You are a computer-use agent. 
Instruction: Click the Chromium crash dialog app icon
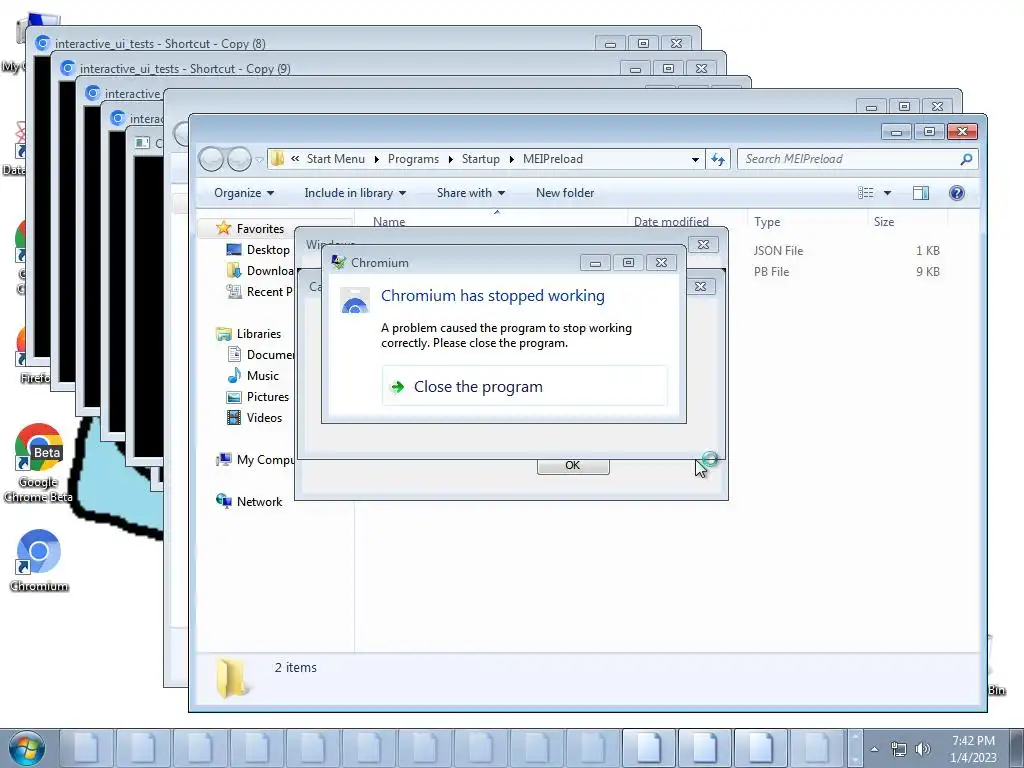[355, 300]
